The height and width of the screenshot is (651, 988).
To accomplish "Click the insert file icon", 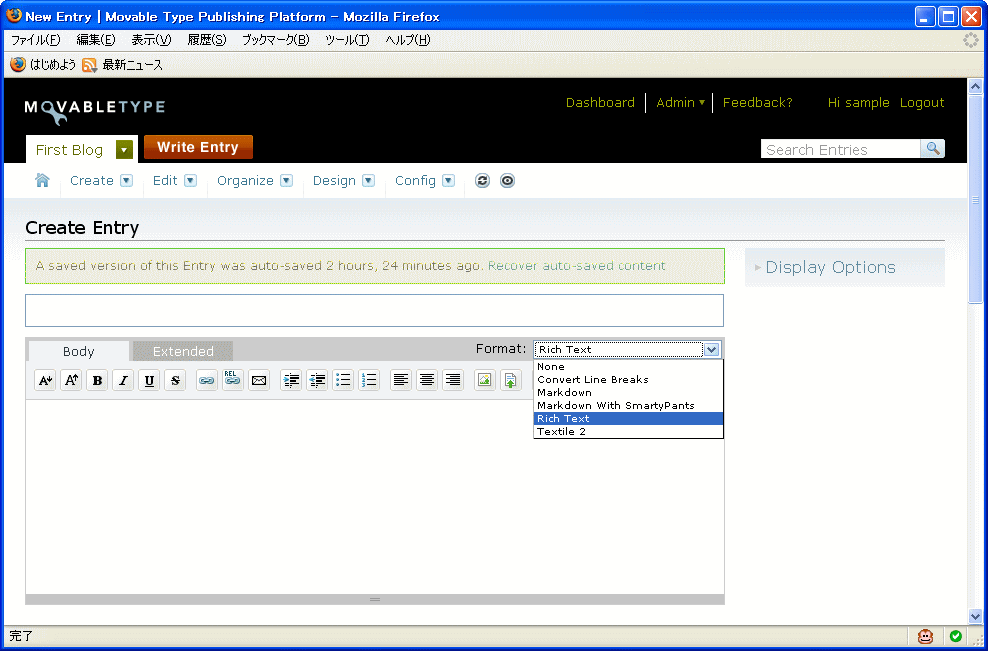I will click(x=510, y=380).
